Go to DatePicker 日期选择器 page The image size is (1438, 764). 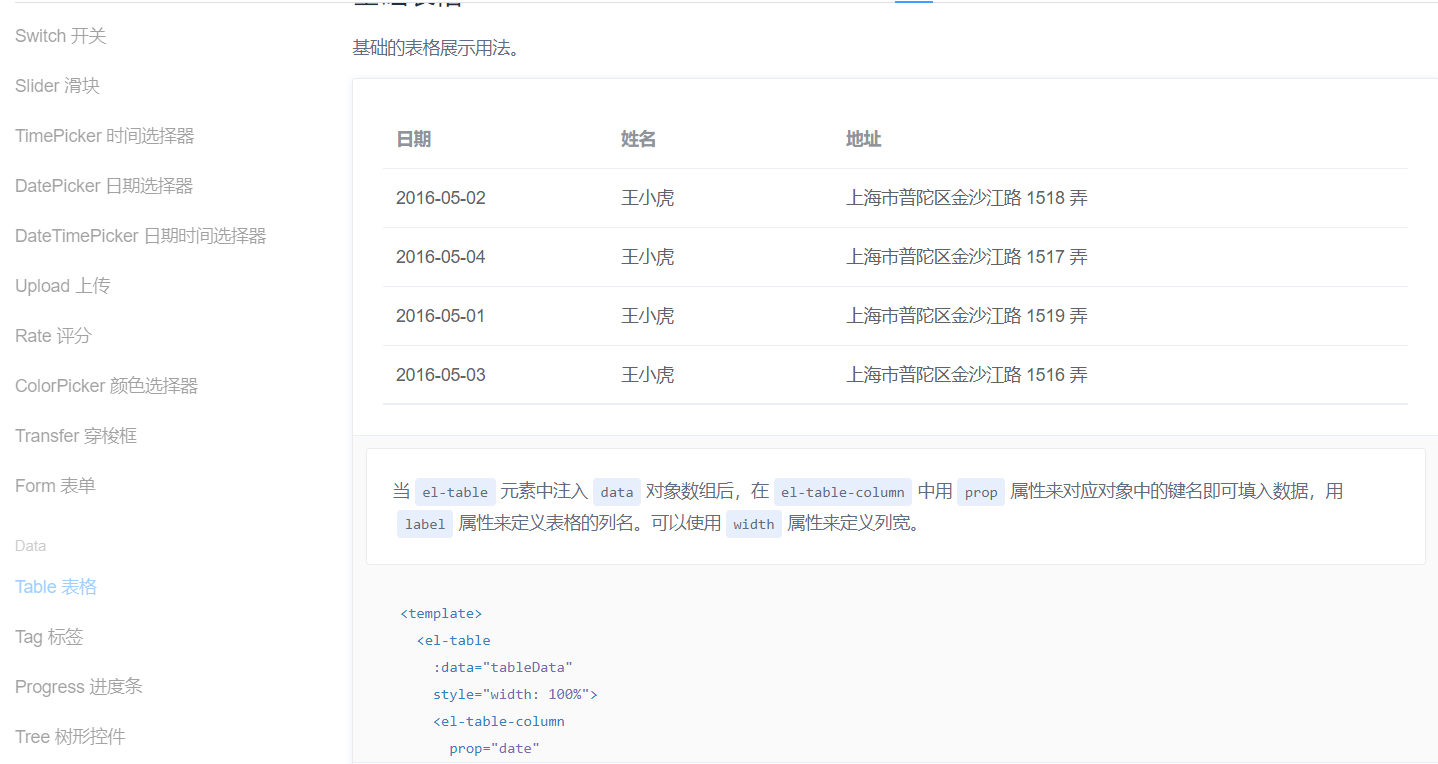(104, 186)
